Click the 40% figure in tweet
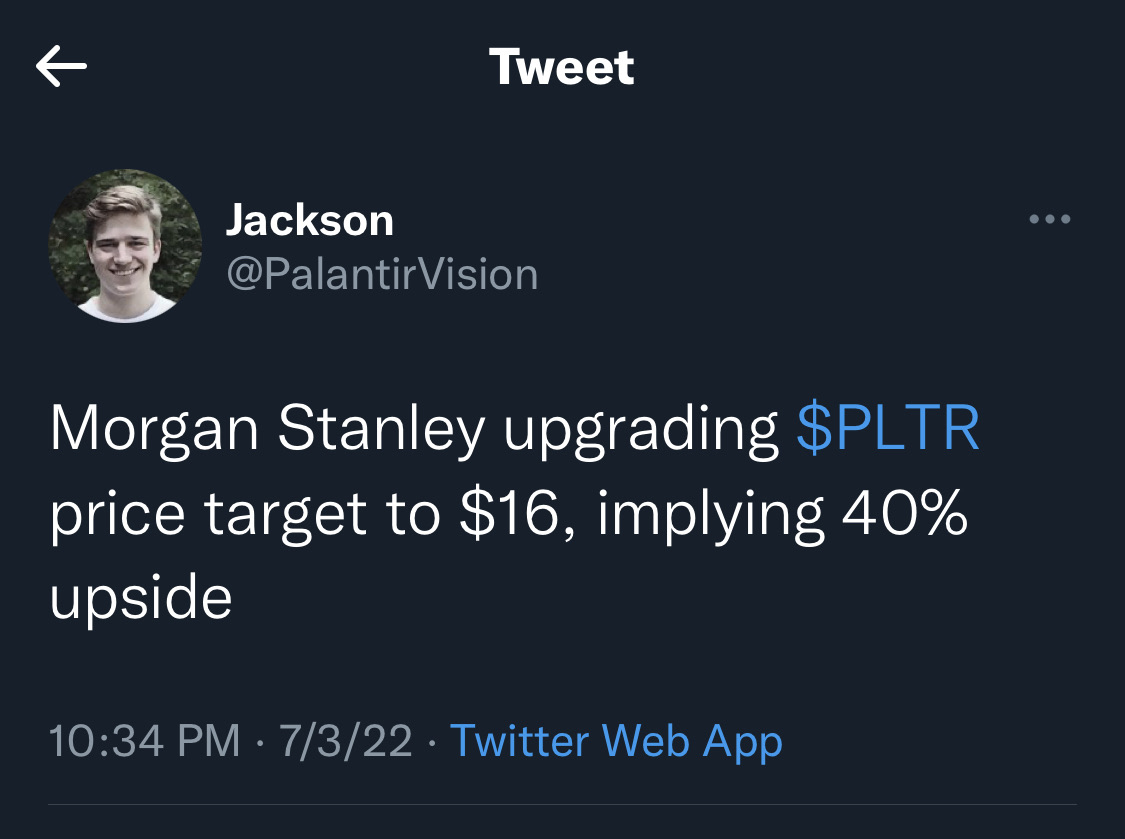The image size is (1125, 839). coord(905,514)
